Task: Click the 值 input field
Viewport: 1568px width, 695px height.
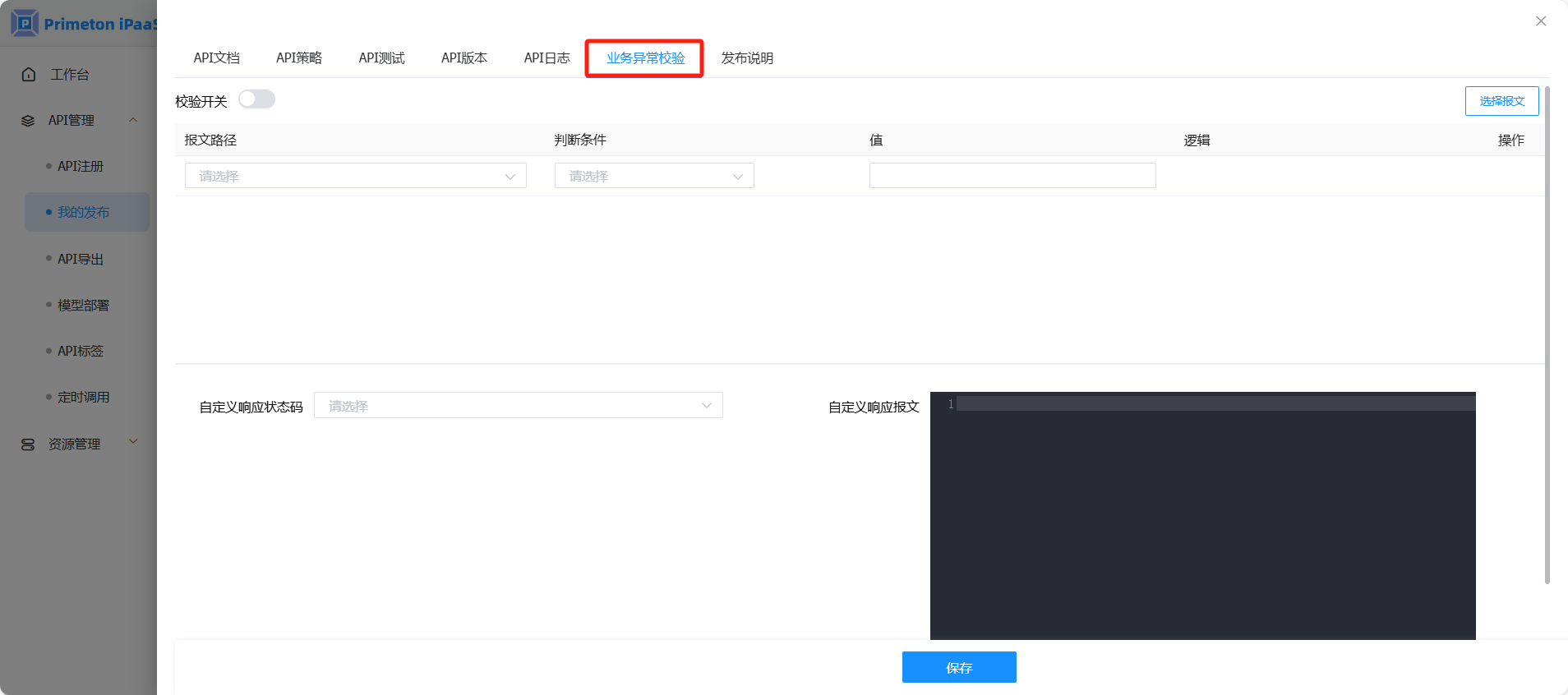Action: pos(1012,176)
